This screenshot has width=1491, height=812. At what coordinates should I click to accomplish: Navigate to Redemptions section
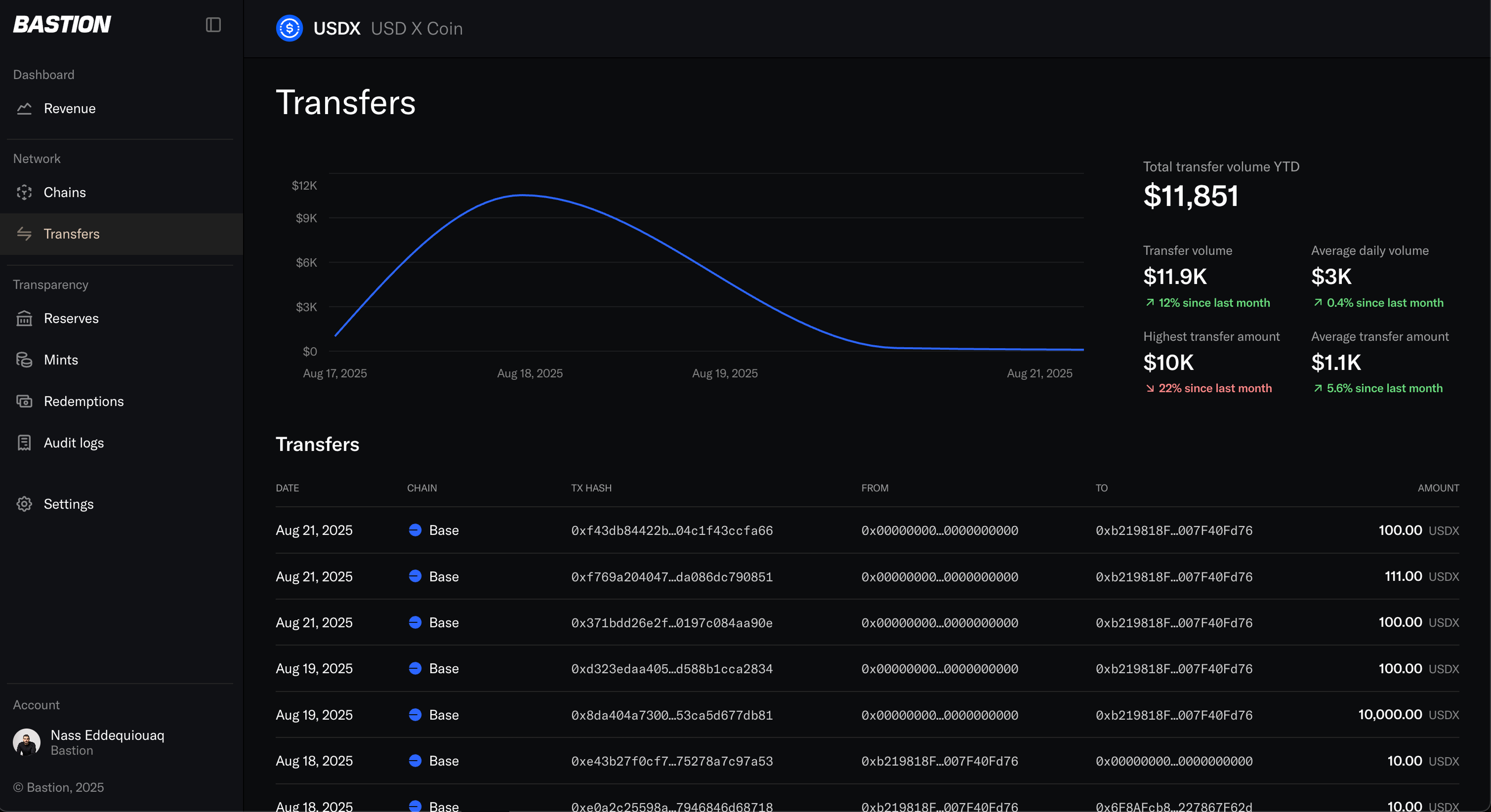point(83,401)
